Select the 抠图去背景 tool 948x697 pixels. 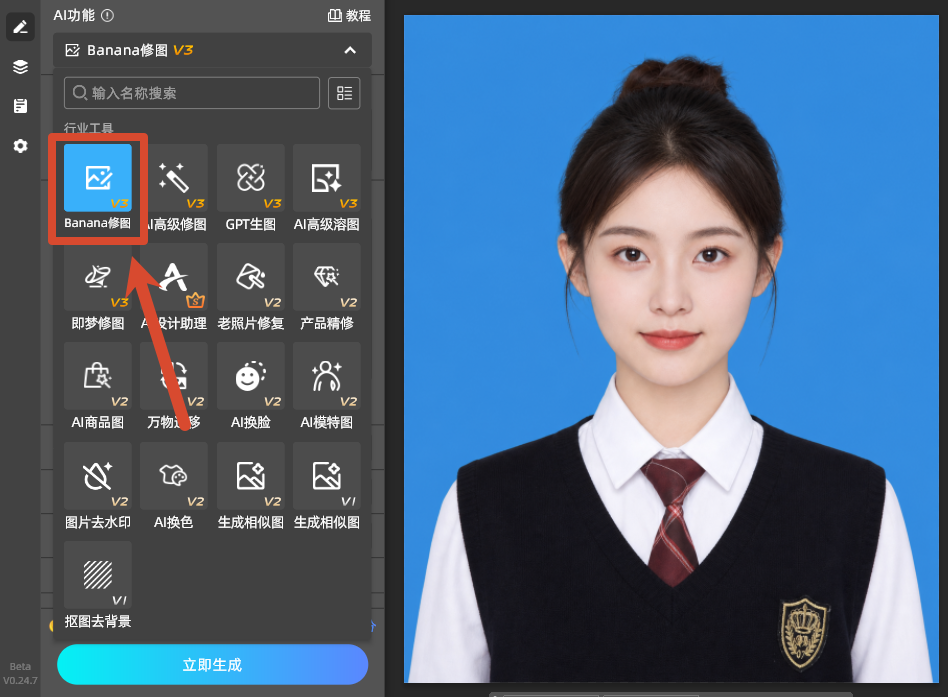[97, 585]
